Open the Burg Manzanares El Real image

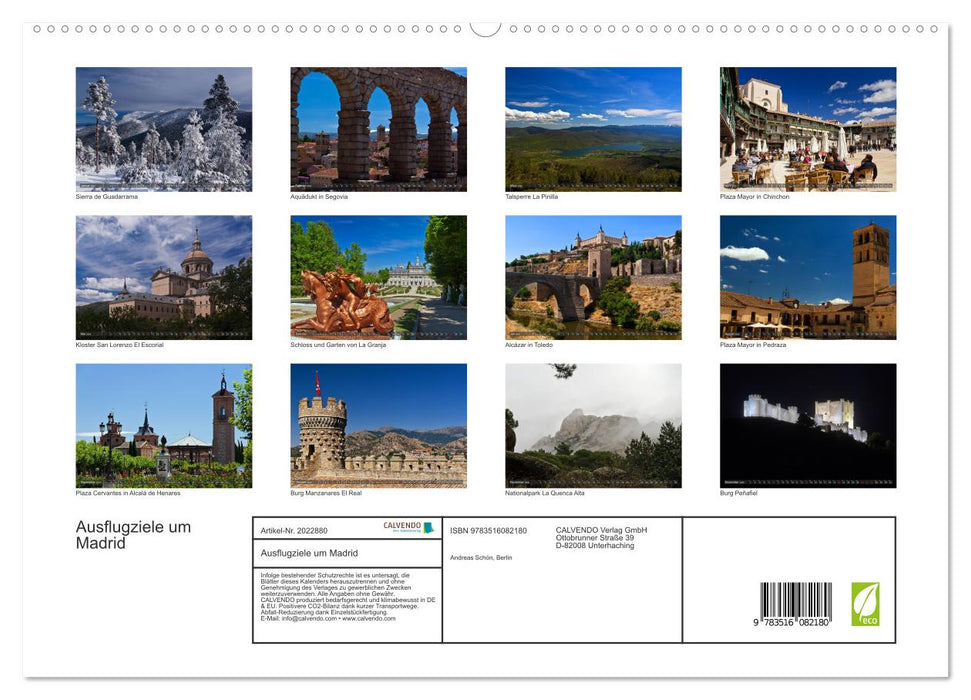point(378,424)
